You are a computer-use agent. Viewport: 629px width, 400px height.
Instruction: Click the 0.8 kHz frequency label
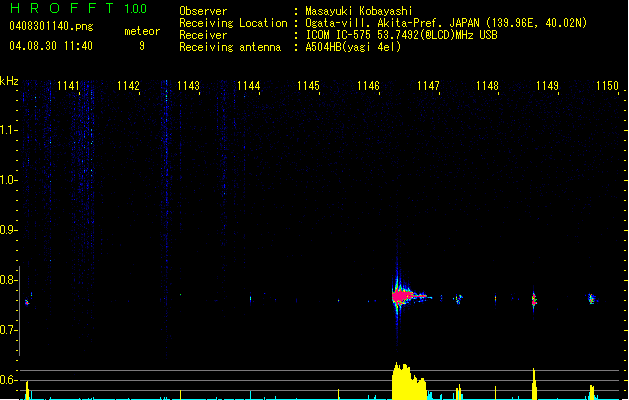9,280
